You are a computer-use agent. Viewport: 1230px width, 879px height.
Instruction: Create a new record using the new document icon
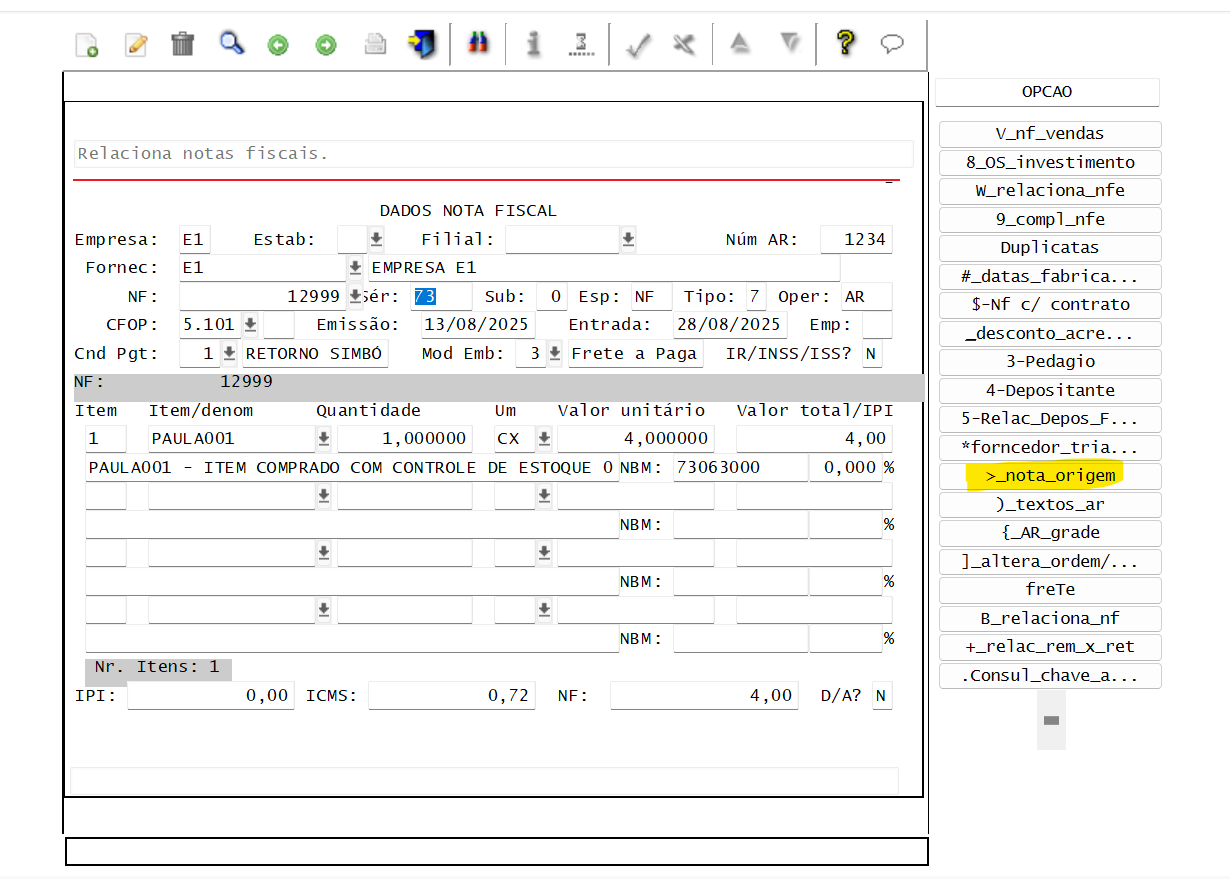(x=87, y=44)
